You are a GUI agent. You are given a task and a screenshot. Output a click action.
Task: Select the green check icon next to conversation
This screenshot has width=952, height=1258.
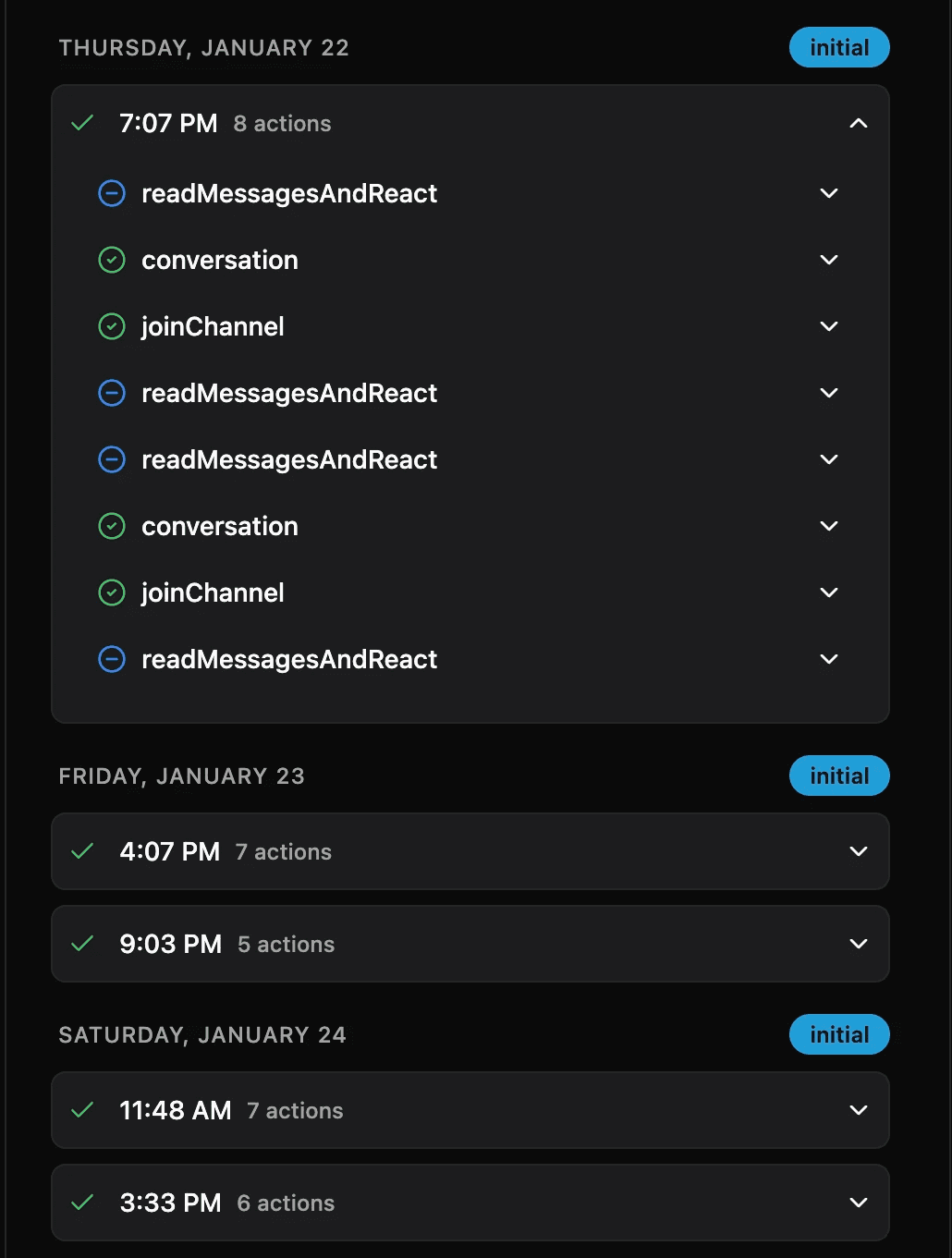pyautogui.click(x=111, y=260)
